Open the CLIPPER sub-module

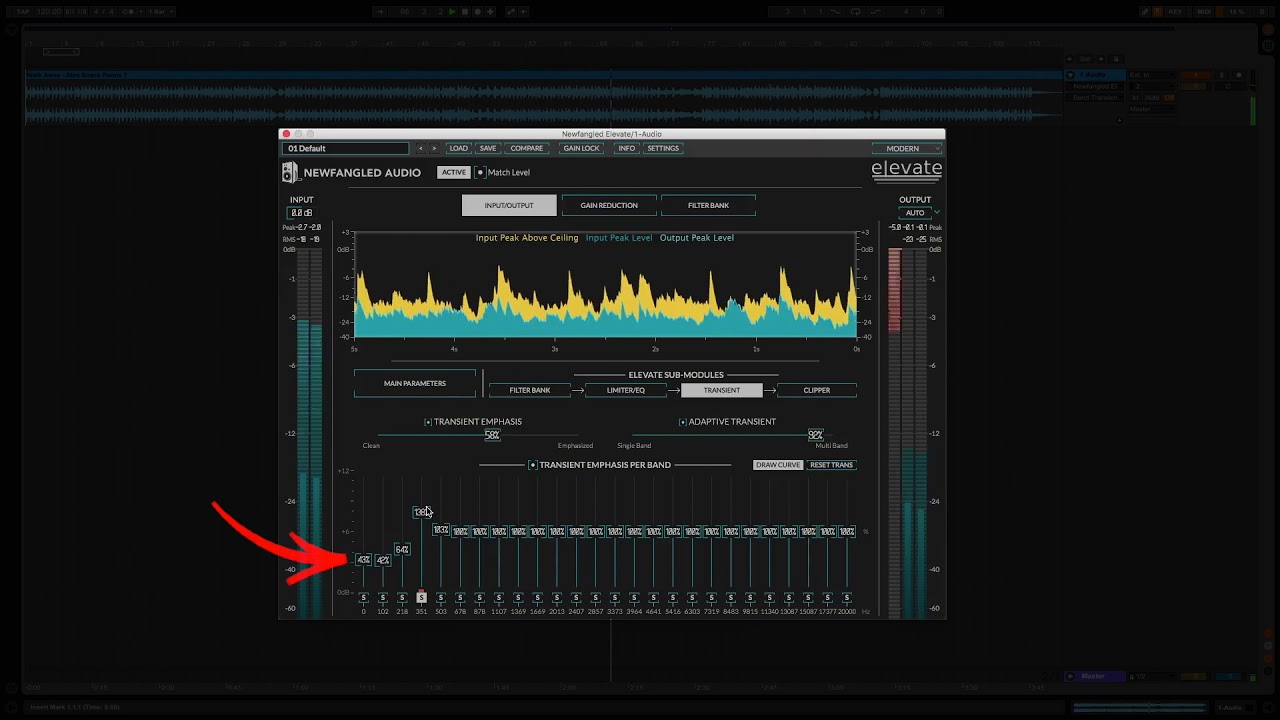tap(816, 390)
